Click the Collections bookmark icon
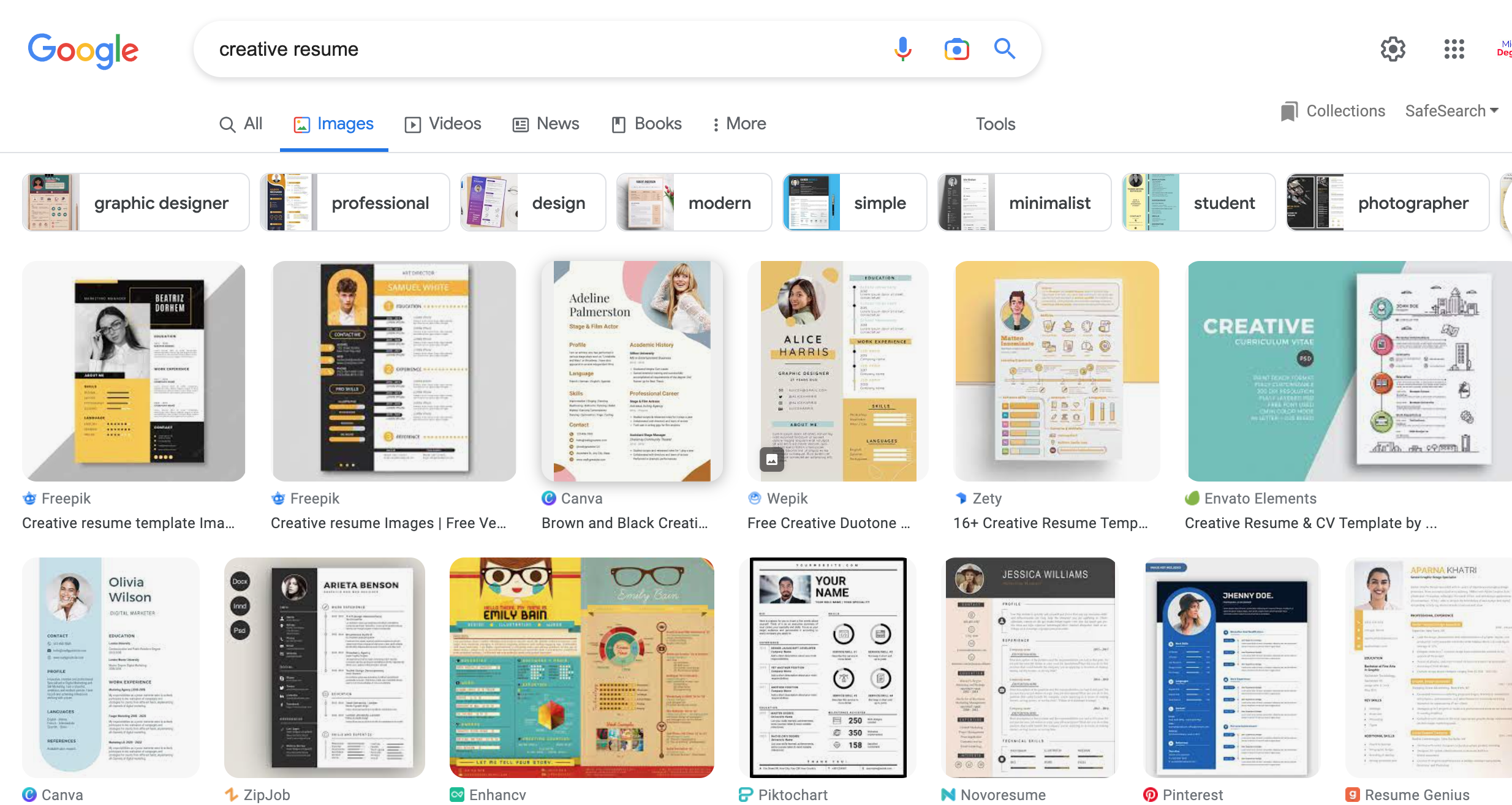This screenshot has width=1512, height=805. pyautogui.click(x=1290, y=111)
